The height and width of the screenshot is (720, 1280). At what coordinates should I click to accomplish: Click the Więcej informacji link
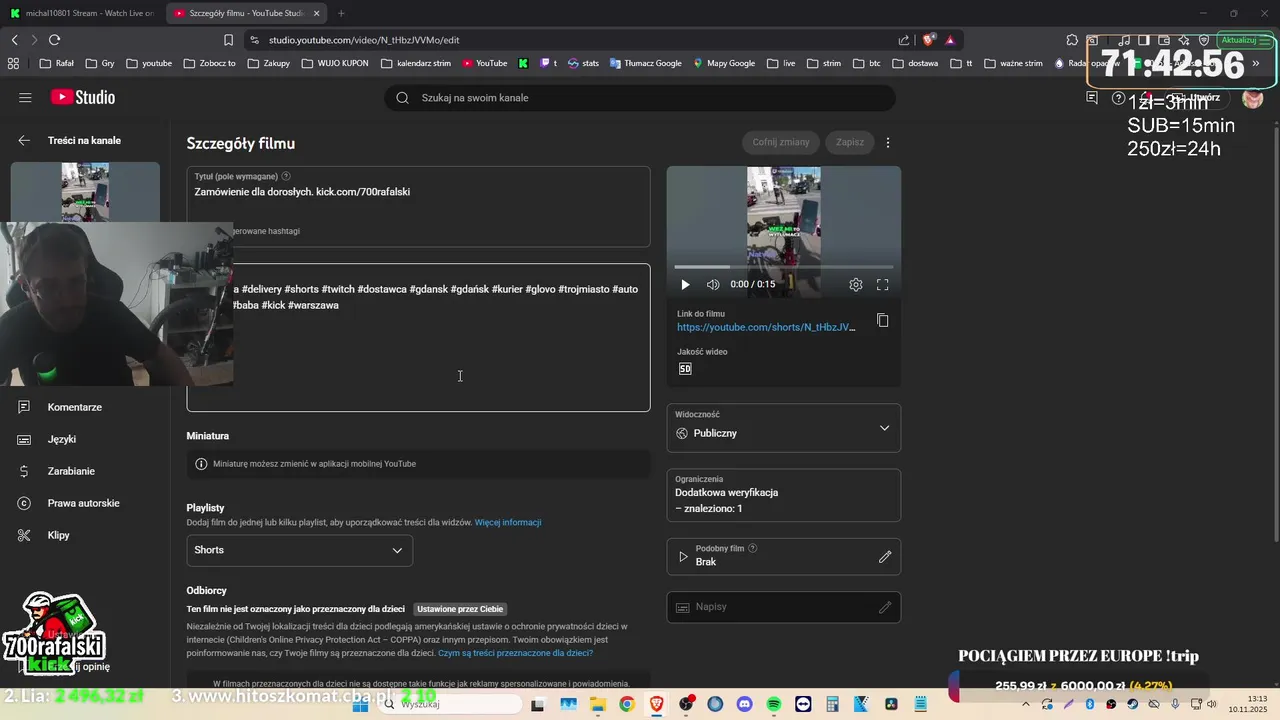[508, 522]
